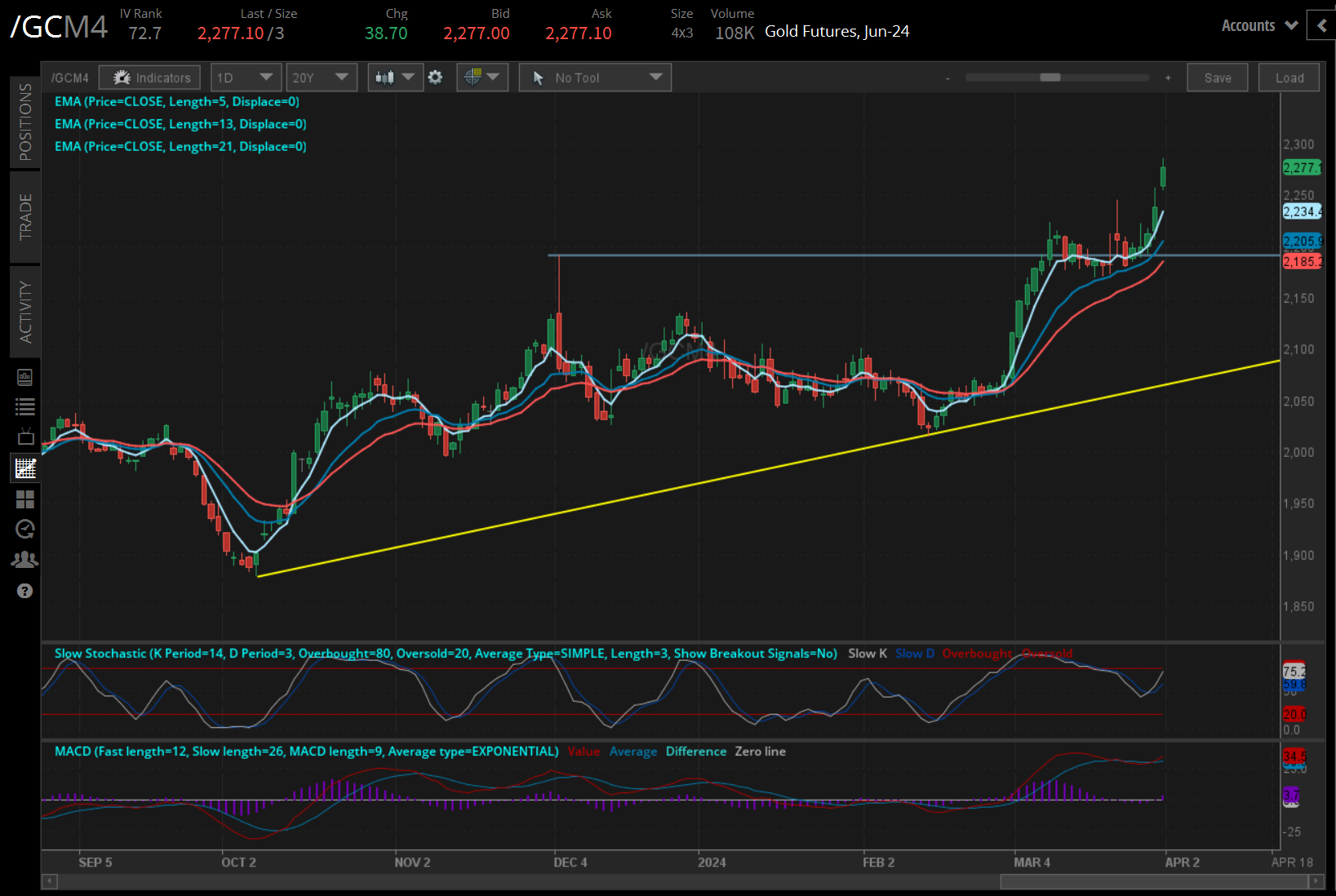This screenshot has width=1336, height=896.
Task: Click the Indicators button
Action: [x=150, y=78]
